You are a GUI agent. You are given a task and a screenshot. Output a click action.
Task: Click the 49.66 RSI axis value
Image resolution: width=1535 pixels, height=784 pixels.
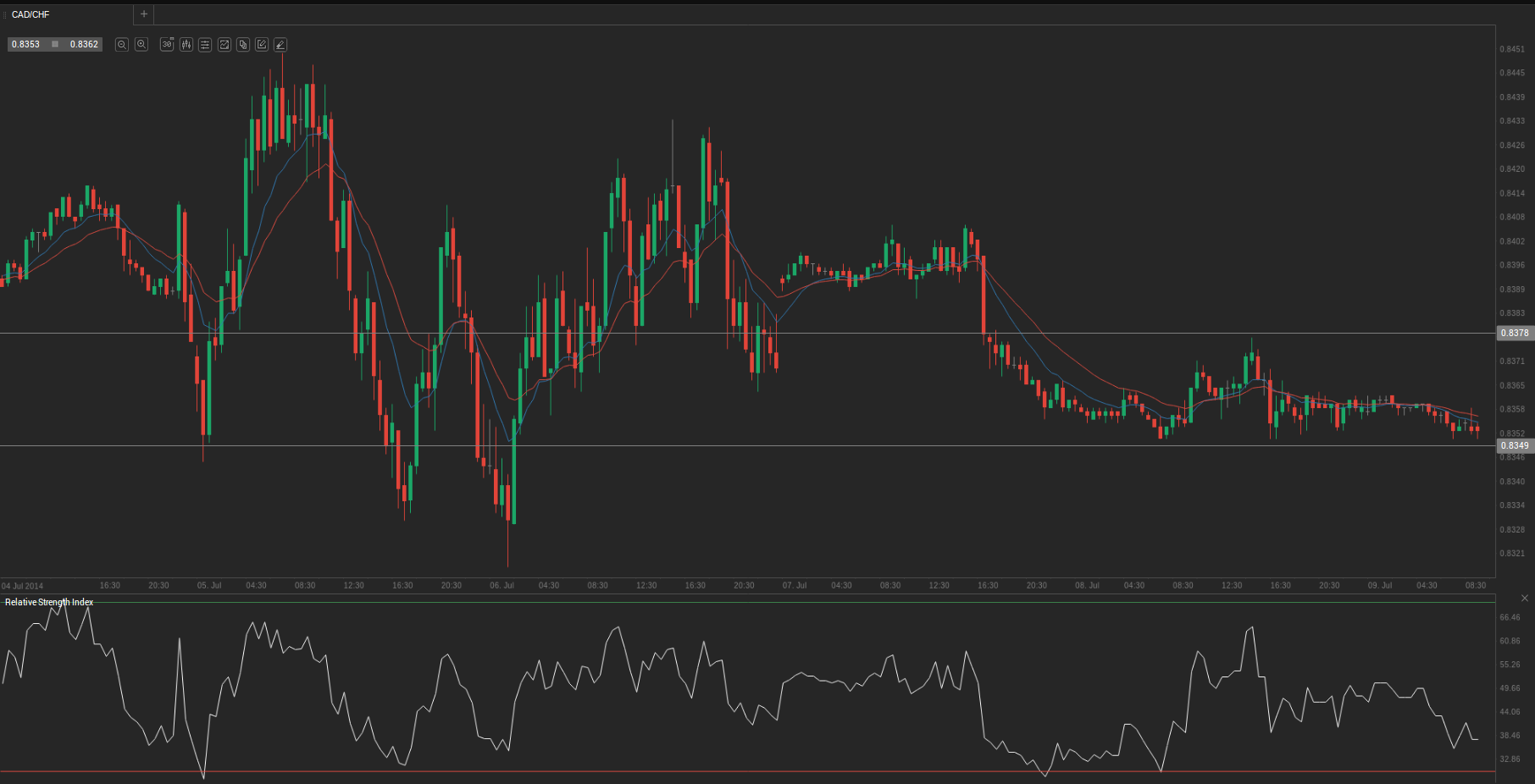click(1510, 688)
